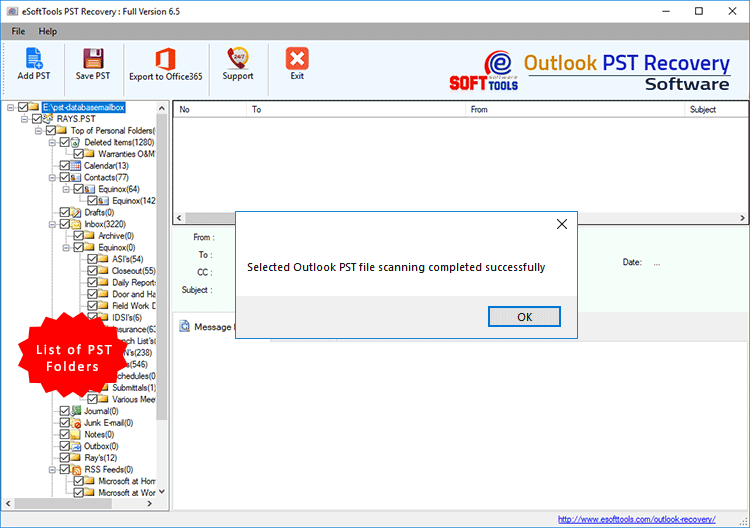Click the Support 24/7 icon
This screenshot has height=528, width=750.
(238, 58)
